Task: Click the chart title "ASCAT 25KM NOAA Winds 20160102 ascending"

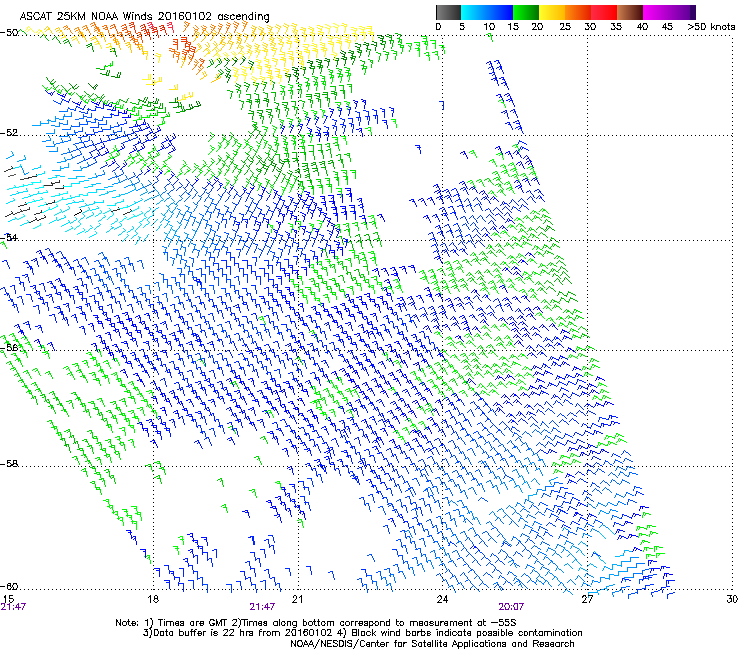Action: [x=144, y=17]
